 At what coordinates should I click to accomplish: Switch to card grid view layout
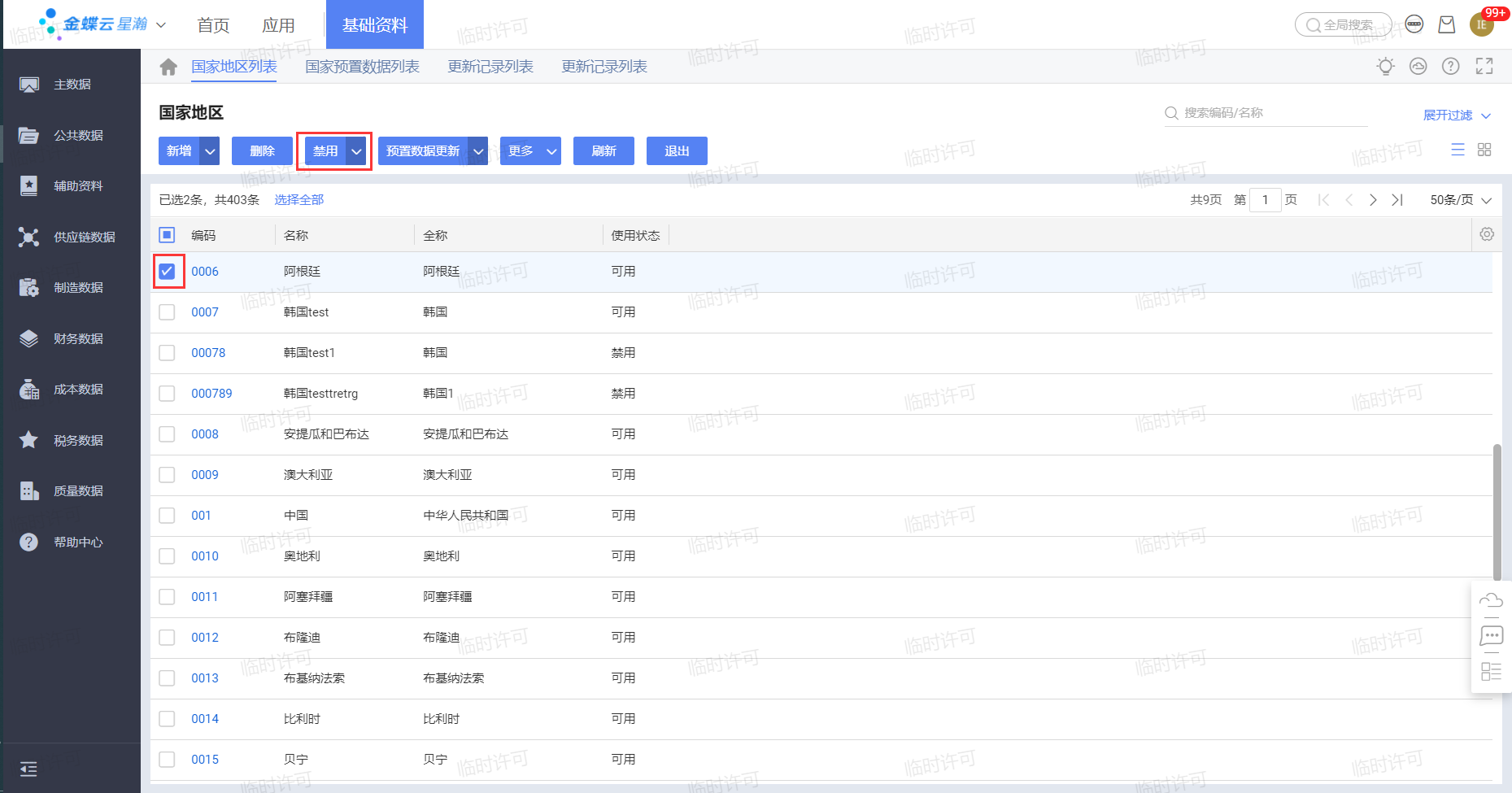pyautogui.click(x=1484, y=150)
